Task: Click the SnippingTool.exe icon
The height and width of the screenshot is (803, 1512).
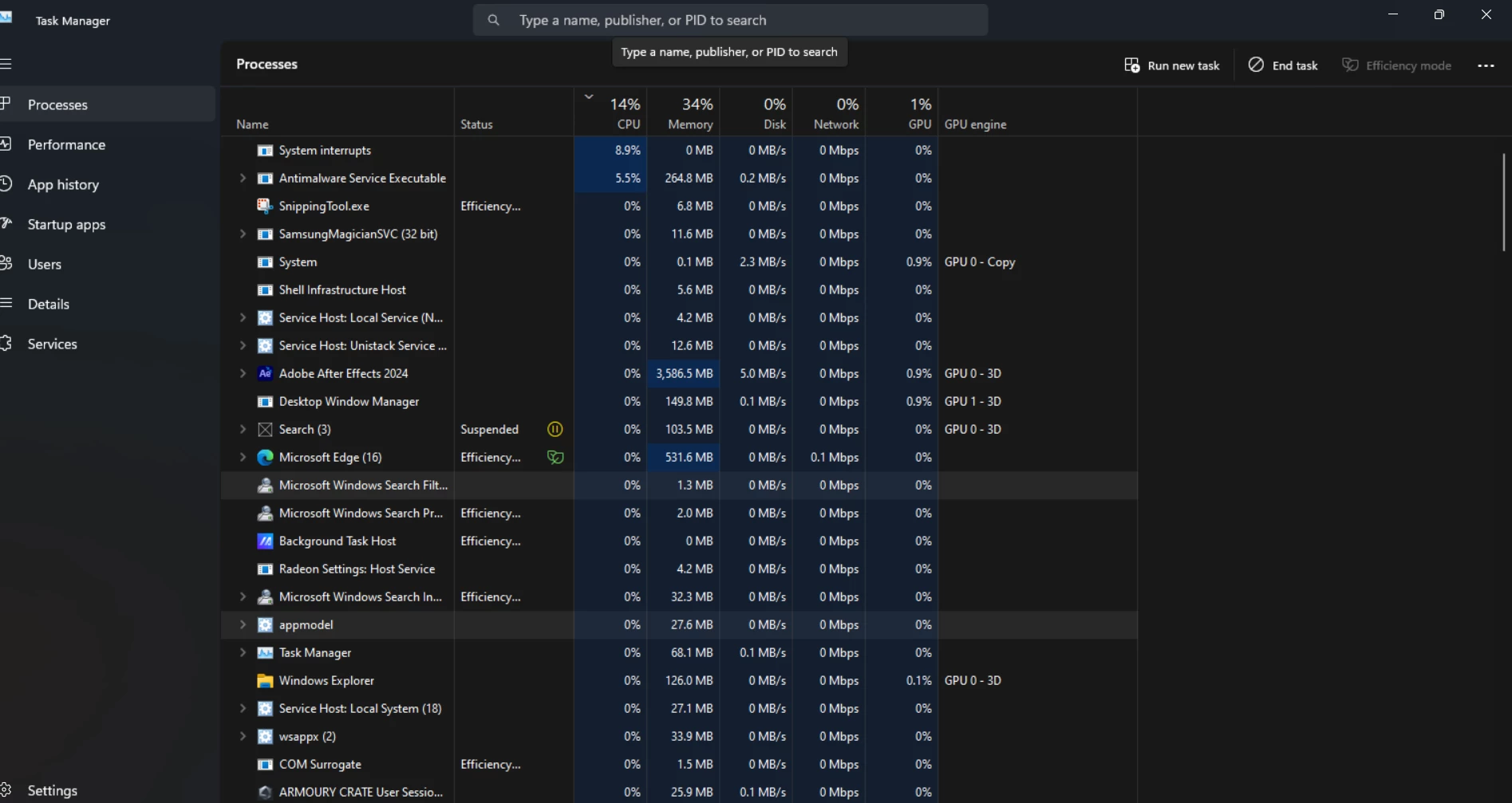Action: tap(266, 206)
